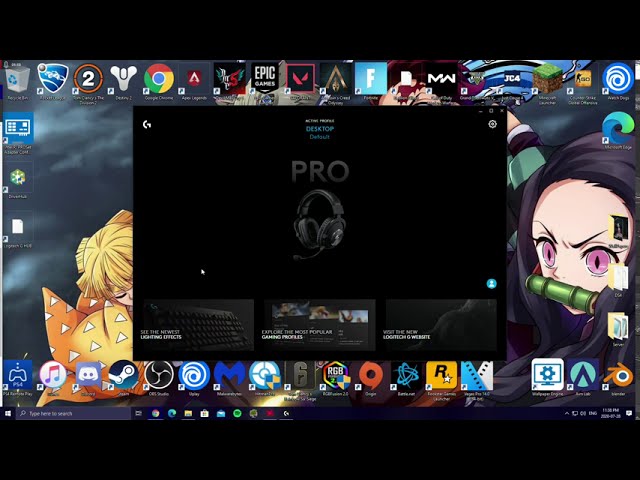Open 'See the newest lighting effects' card

[x=199, y=325]
